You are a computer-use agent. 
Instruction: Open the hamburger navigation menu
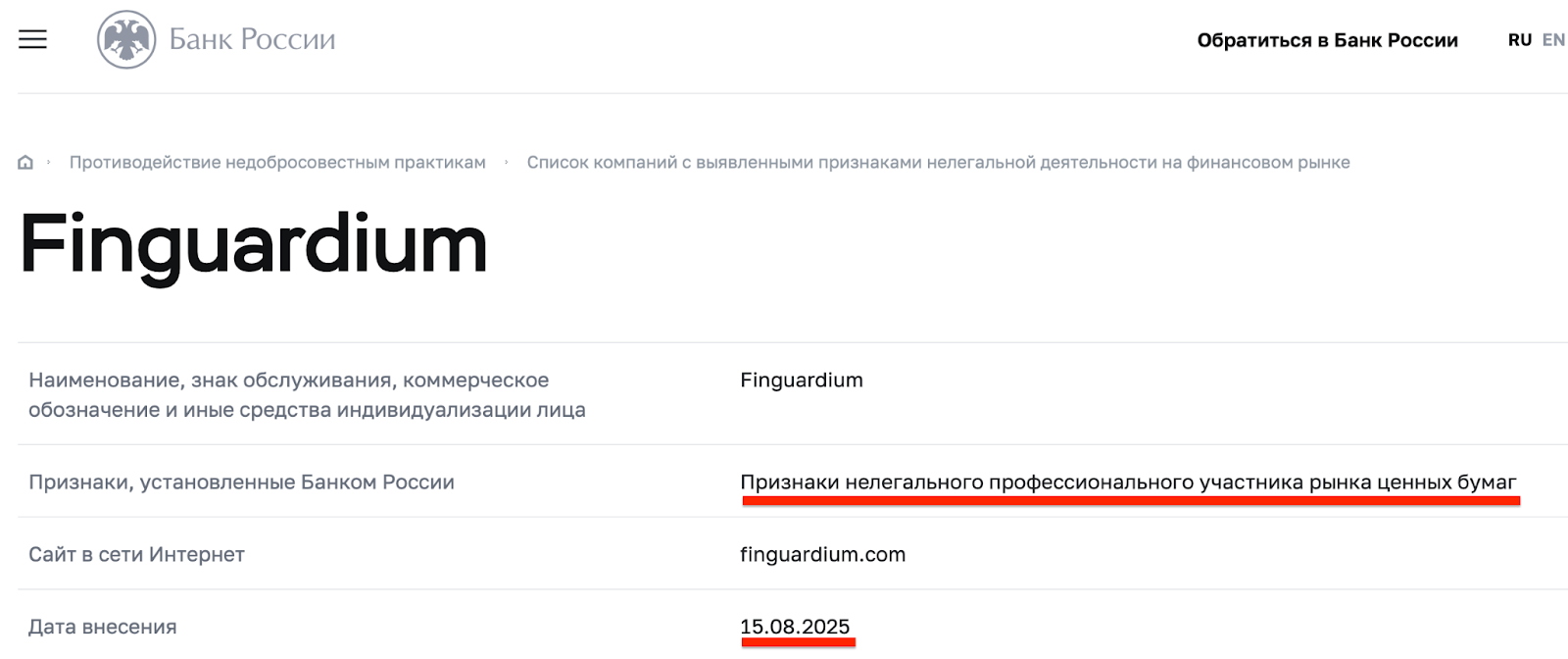pyautogui.click(x=32, y=39)
